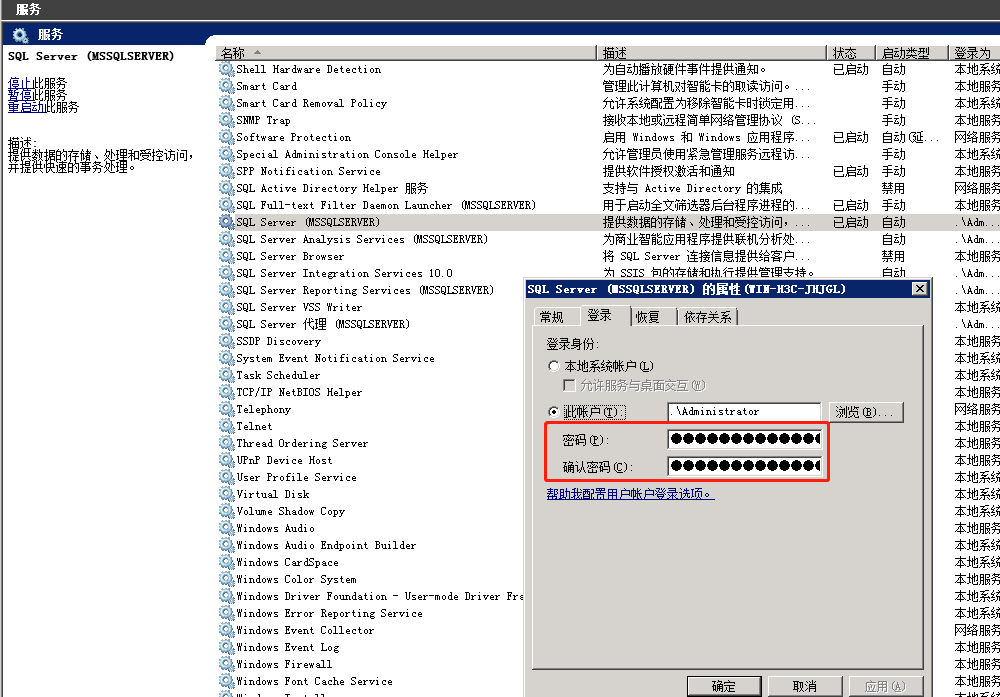
Task: Click the gear icon beside Shell Hardware Detection
Action: (x=226, y=69)
